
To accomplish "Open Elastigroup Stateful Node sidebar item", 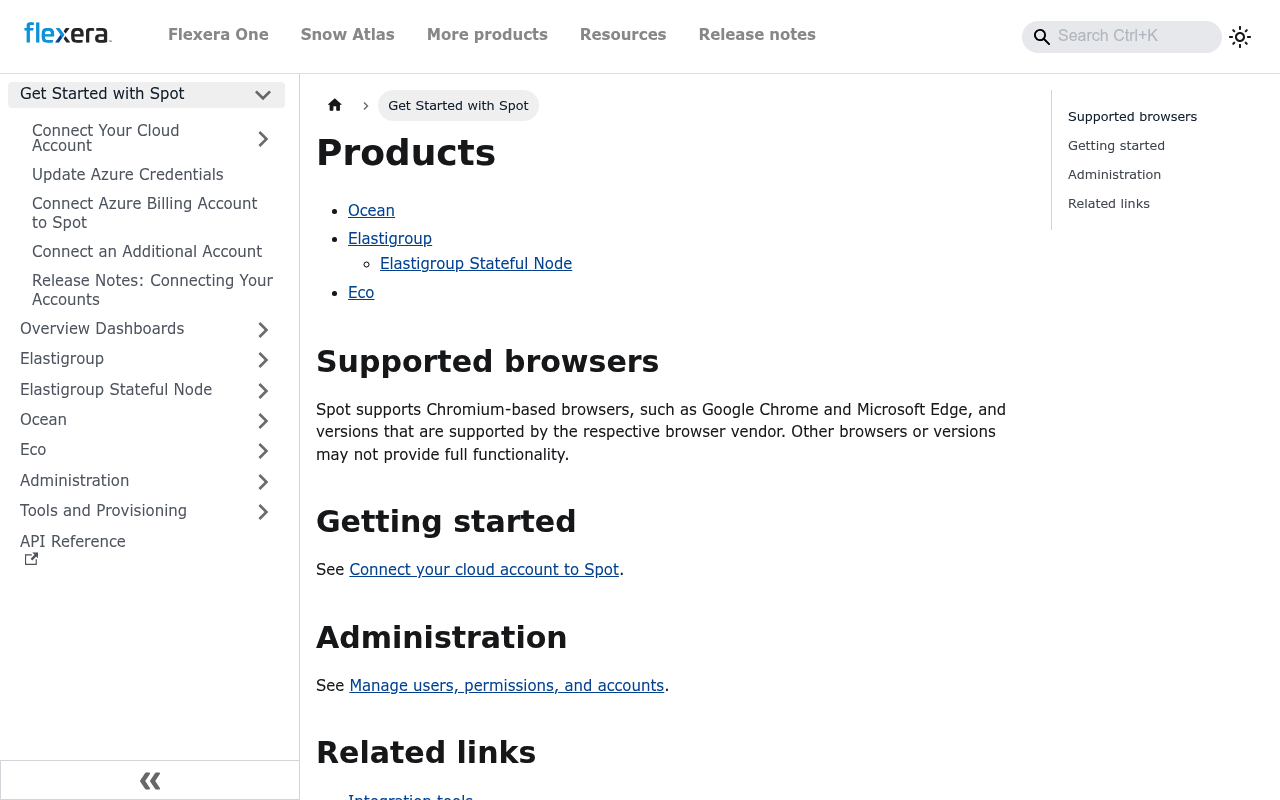I will coord(116,390).
